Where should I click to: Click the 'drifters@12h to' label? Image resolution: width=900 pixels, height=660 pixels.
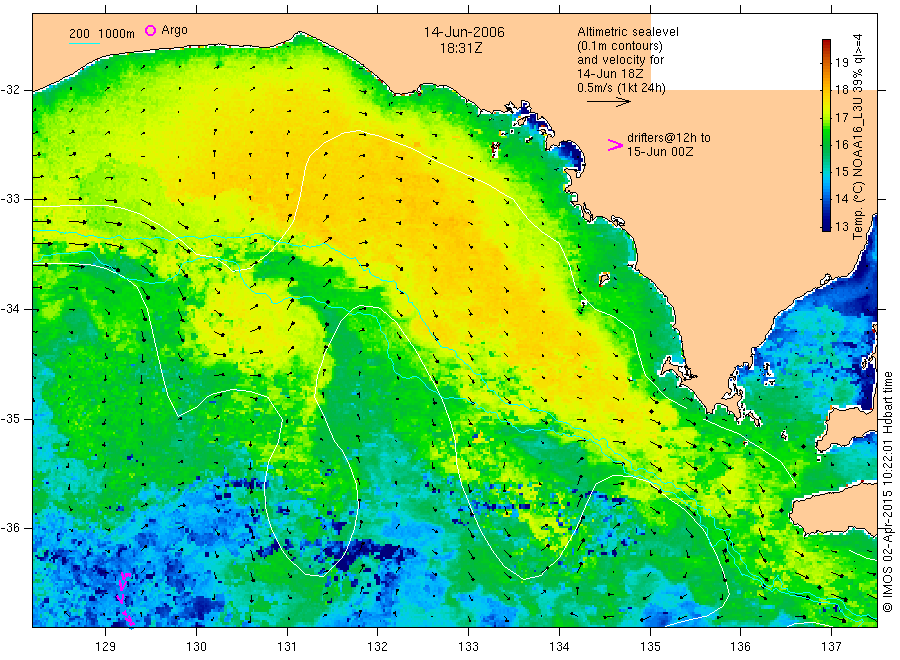point(668,138)
